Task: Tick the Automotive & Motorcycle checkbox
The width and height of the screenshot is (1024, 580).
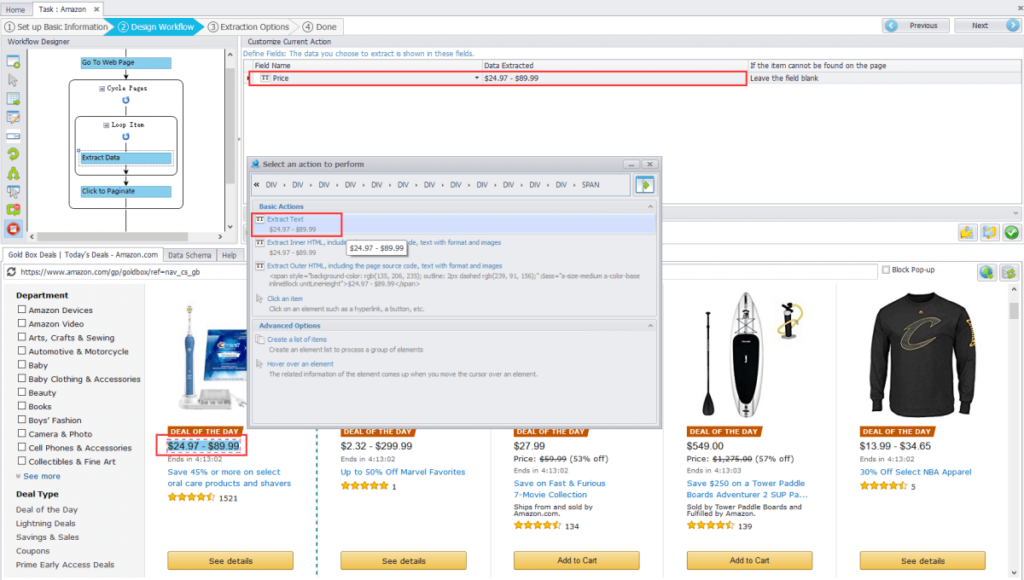Action: point(22,351)
